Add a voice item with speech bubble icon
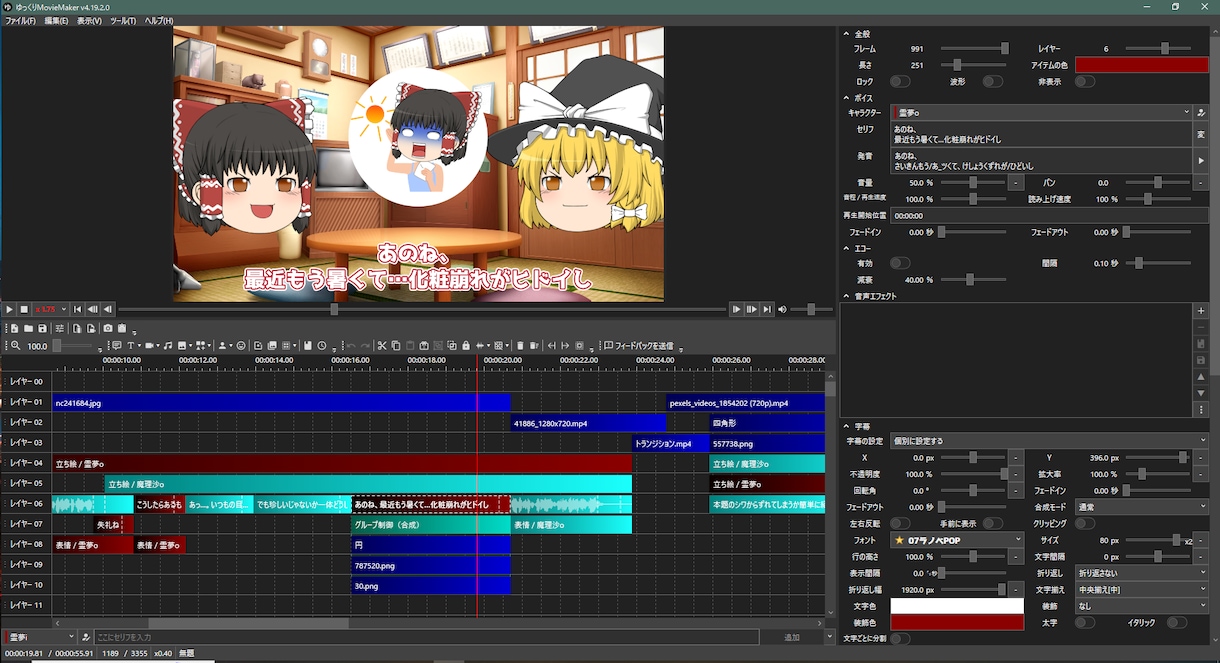Viewport: 1220px width, 663px height. [116, 345]
